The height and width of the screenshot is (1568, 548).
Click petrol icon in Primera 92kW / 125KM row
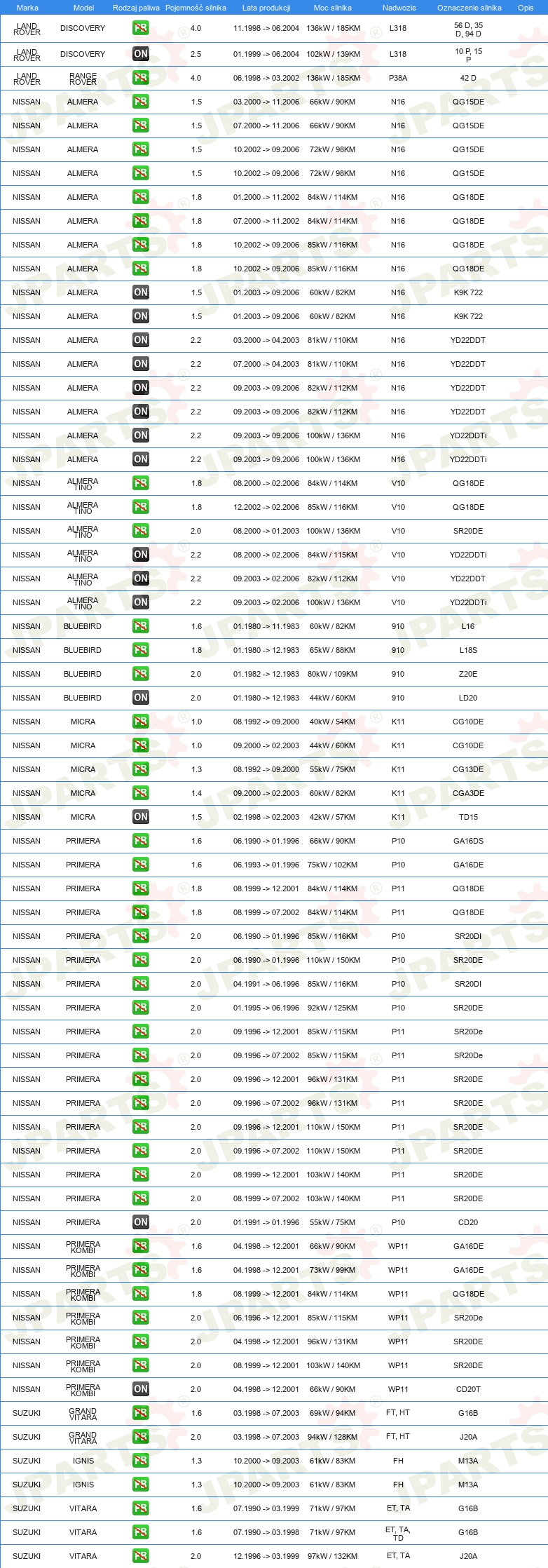tap(140, 1008)
